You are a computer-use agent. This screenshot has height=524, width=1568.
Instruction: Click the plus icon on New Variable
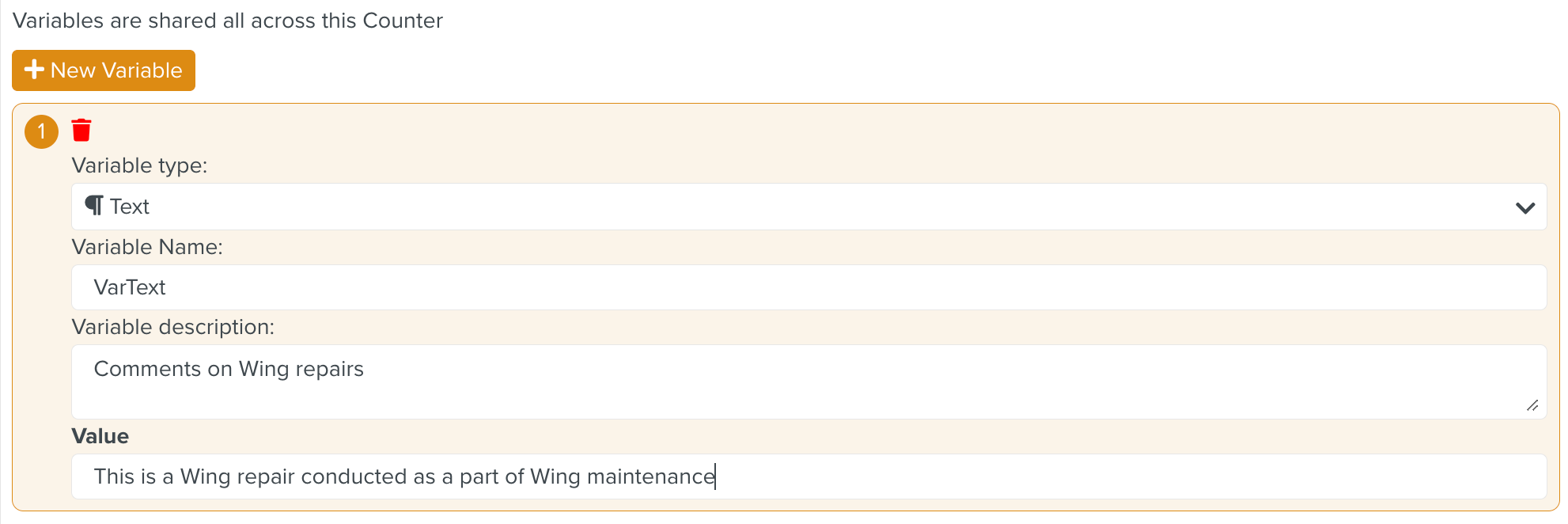pos(34,70)
